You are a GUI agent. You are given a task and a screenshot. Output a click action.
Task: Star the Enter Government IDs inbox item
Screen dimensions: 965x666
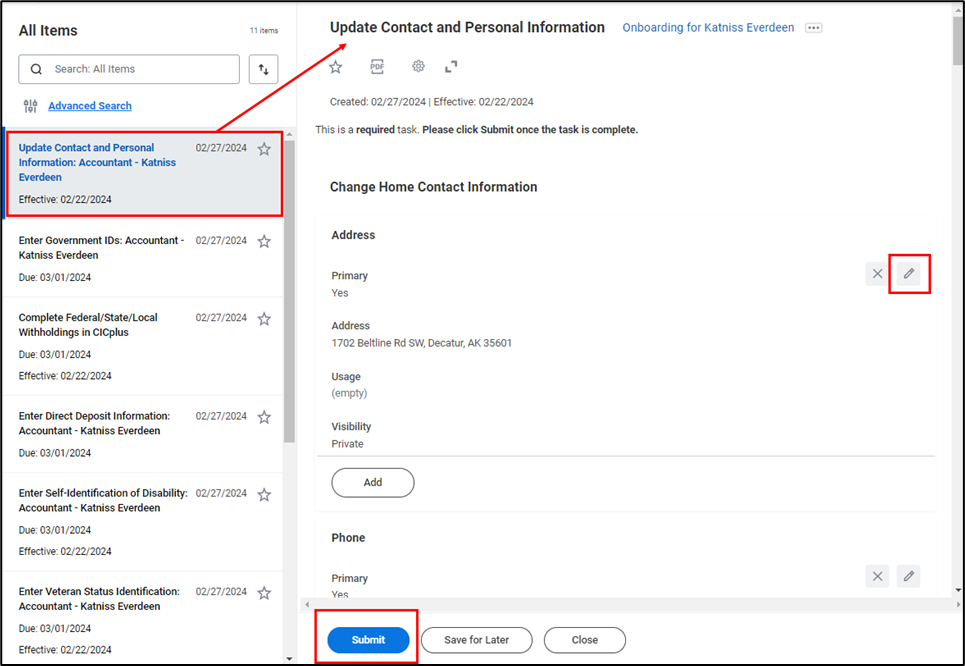click(x=264, y=241)
